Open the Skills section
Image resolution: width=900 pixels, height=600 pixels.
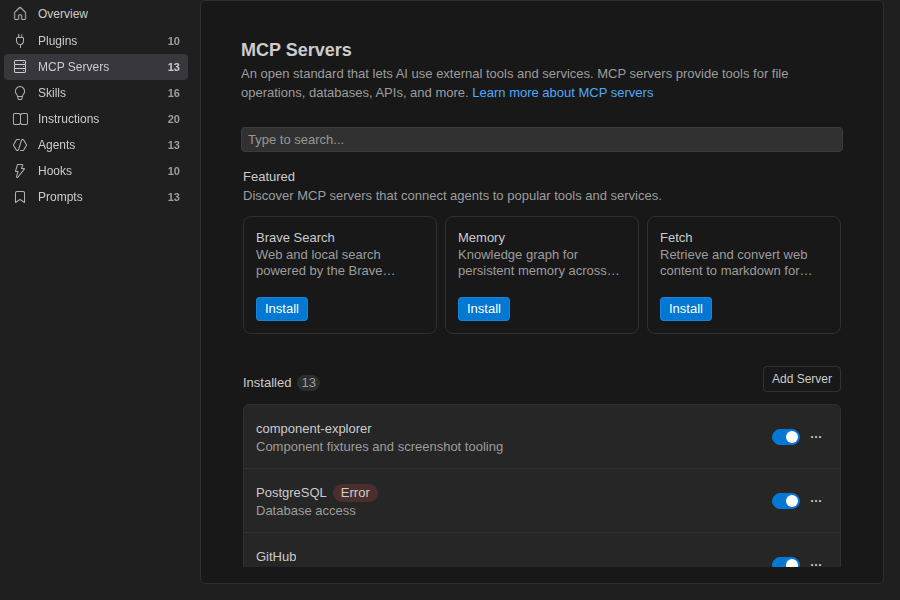(x=96, y=93)
